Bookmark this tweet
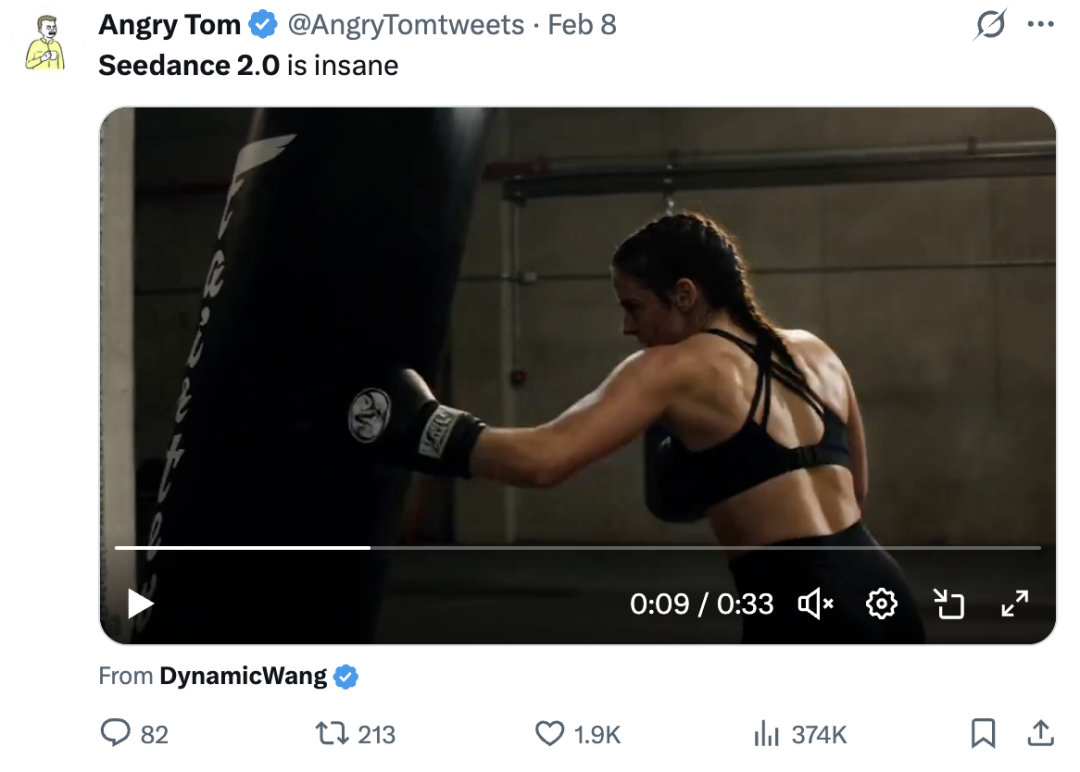The image size is (1080, 772). pos(984,734)
